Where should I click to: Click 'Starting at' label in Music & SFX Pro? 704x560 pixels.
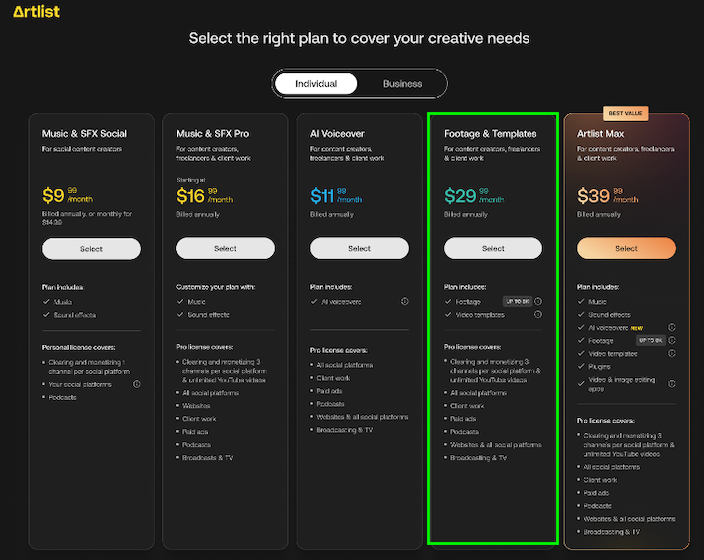190,180
